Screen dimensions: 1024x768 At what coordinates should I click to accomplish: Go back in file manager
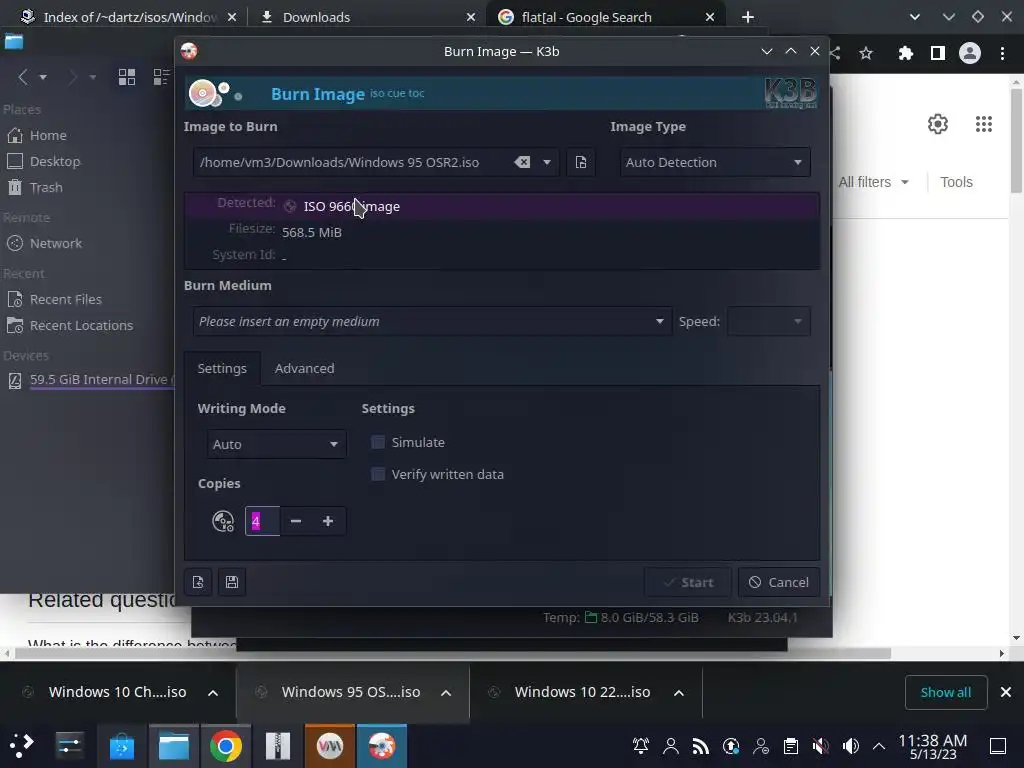point(23,77)
